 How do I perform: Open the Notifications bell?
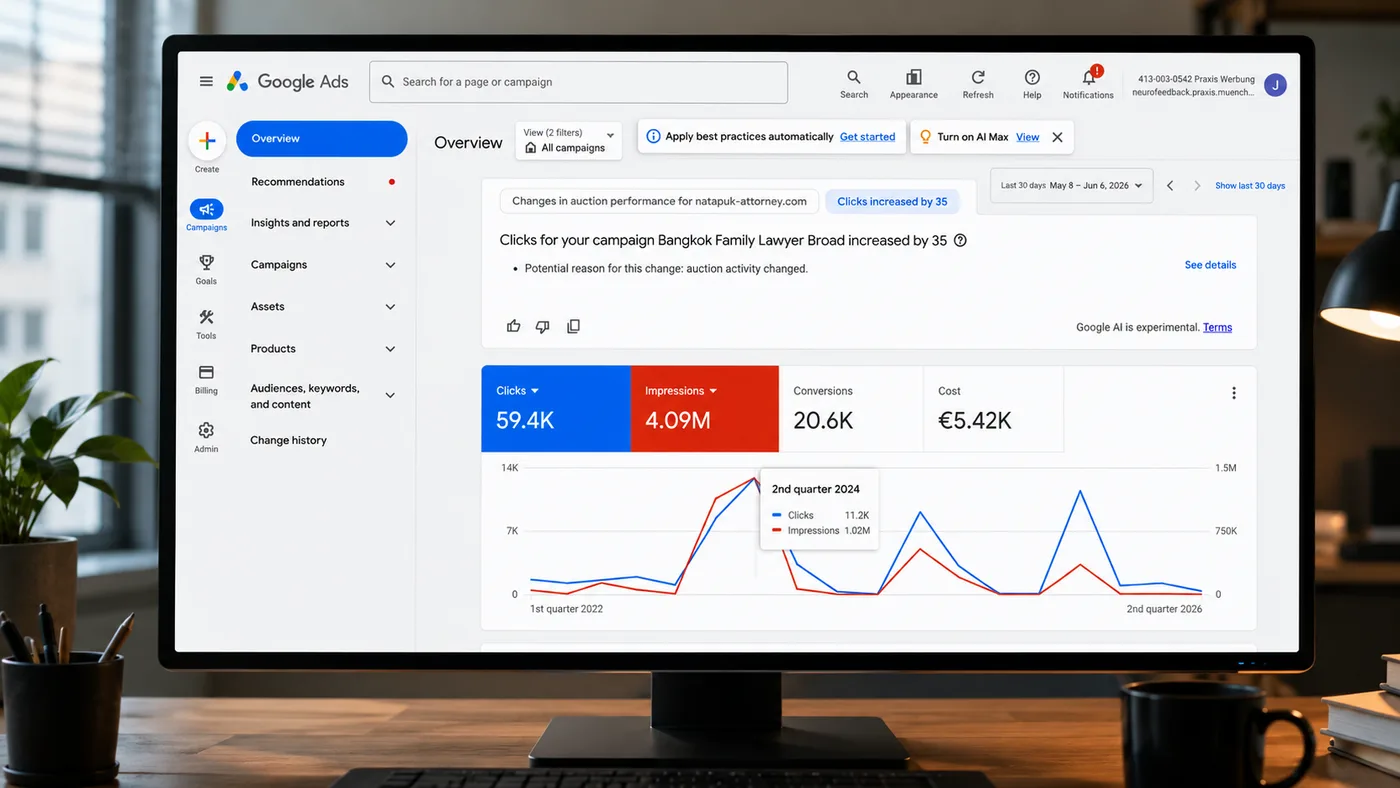point(1088,84)
